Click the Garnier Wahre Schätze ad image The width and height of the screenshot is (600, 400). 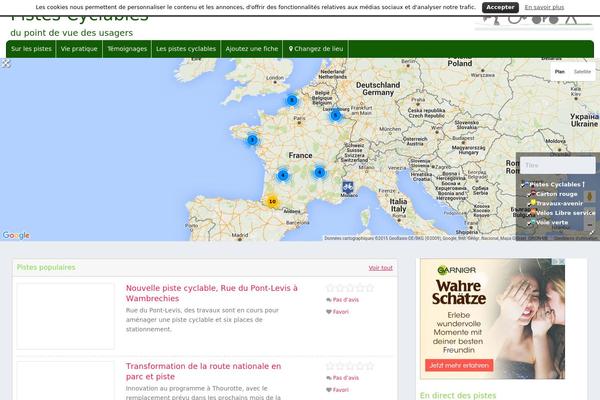(492, 319)
